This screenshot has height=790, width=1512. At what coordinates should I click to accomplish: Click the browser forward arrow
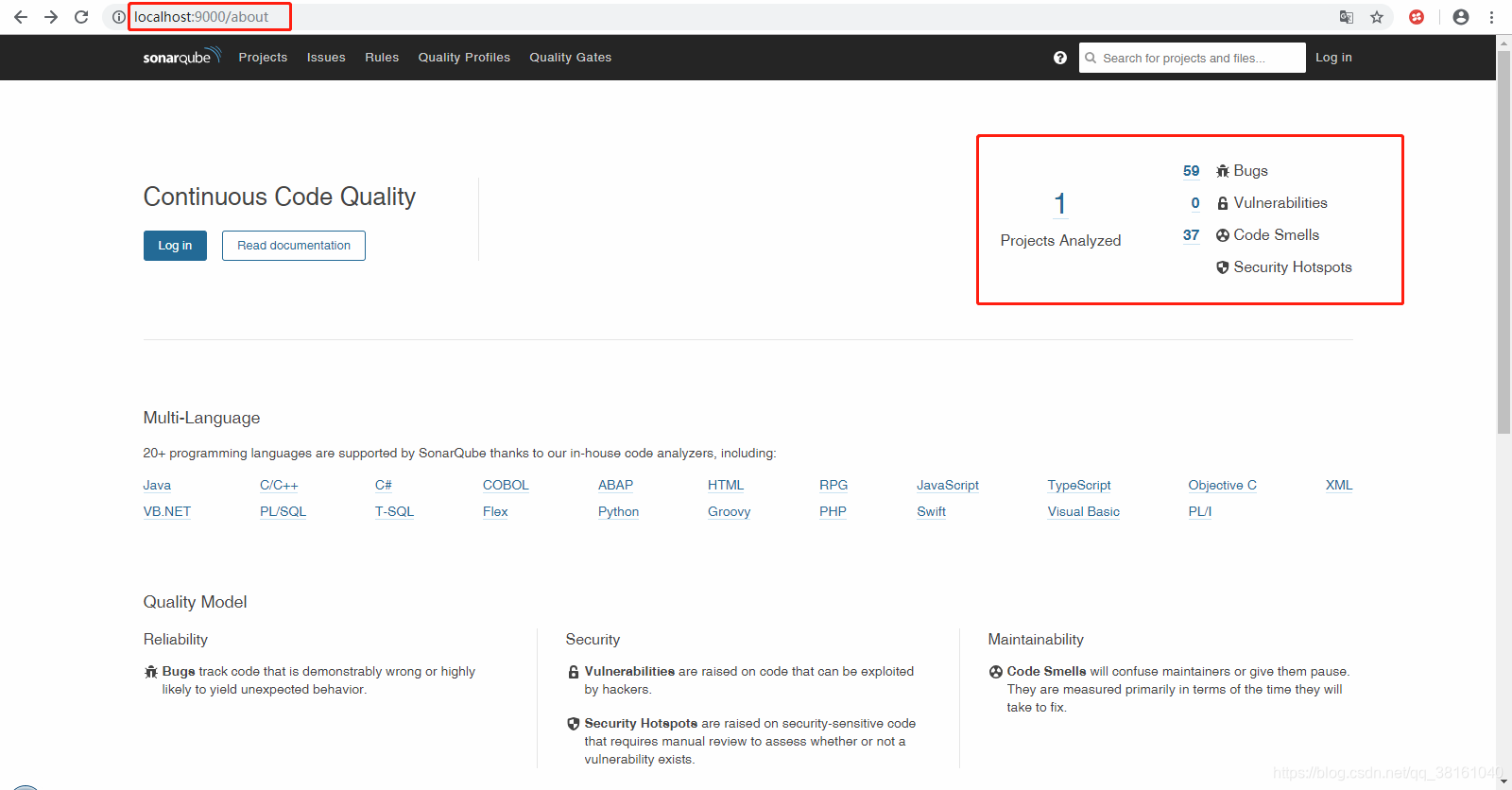51,17
